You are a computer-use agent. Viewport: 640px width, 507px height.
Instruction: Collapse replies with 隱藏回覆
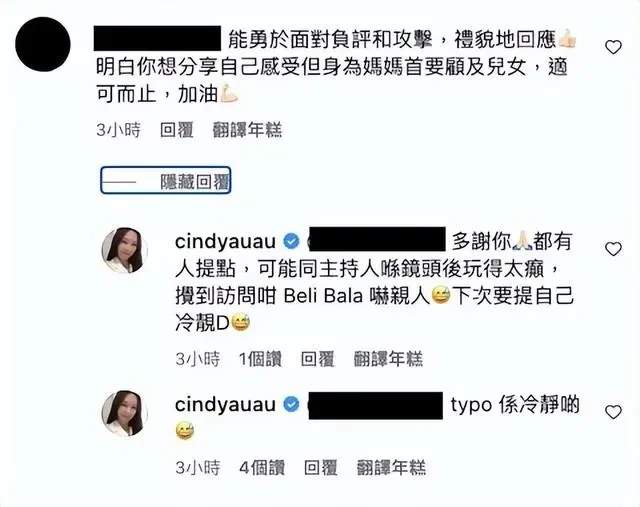[166, 180]
